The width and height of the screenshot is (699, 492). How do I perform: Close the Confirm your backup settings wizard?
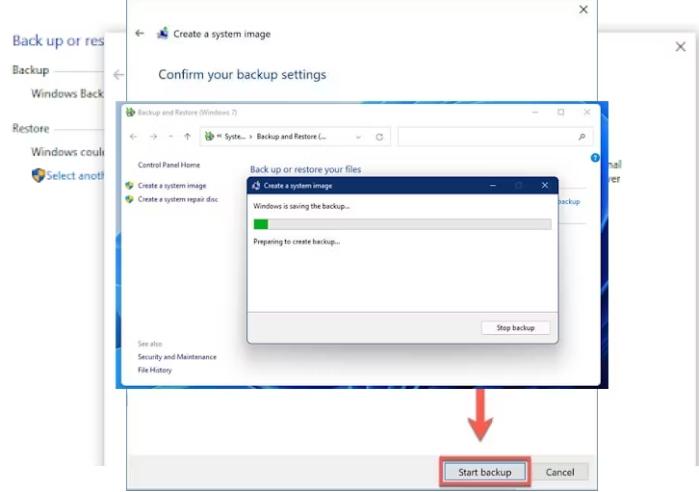point(583,9)
